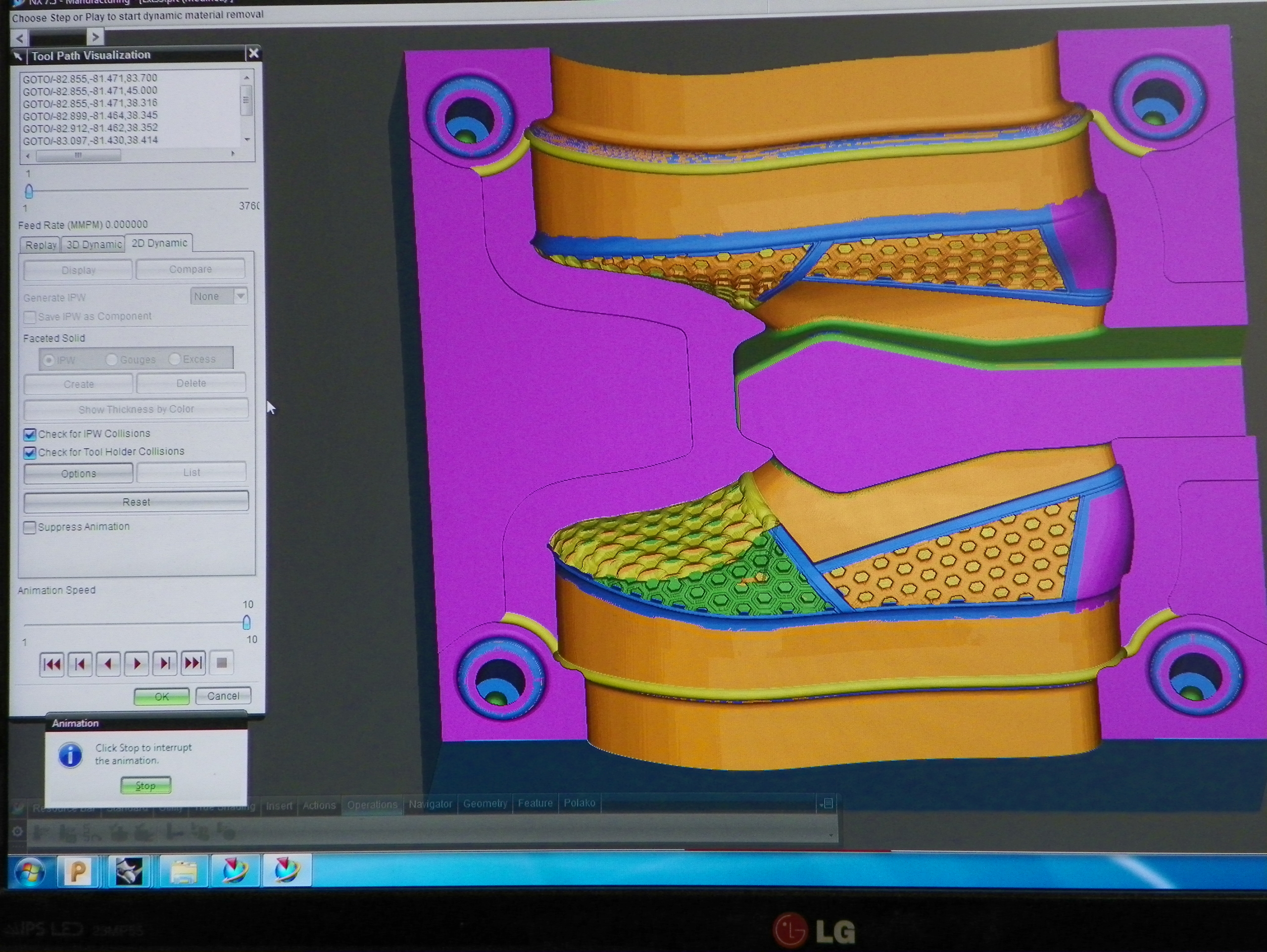Viewport: 1267px width, 952px height.
Task: Click the rewind to start playback icon
Action: (x=51, y=664)
